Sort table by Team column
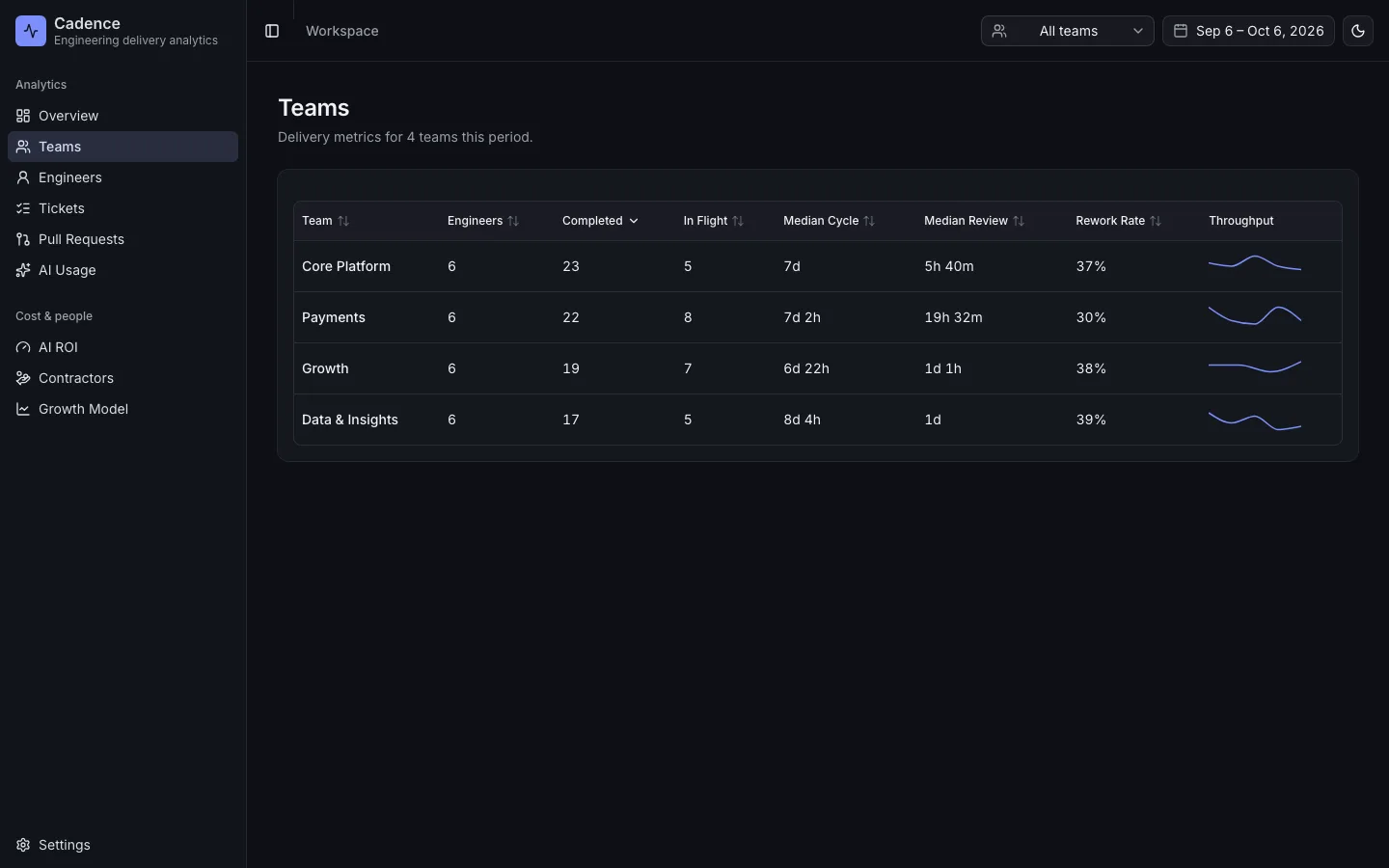The height and width of the screenshot is (868, 1389). click(326, 221)
